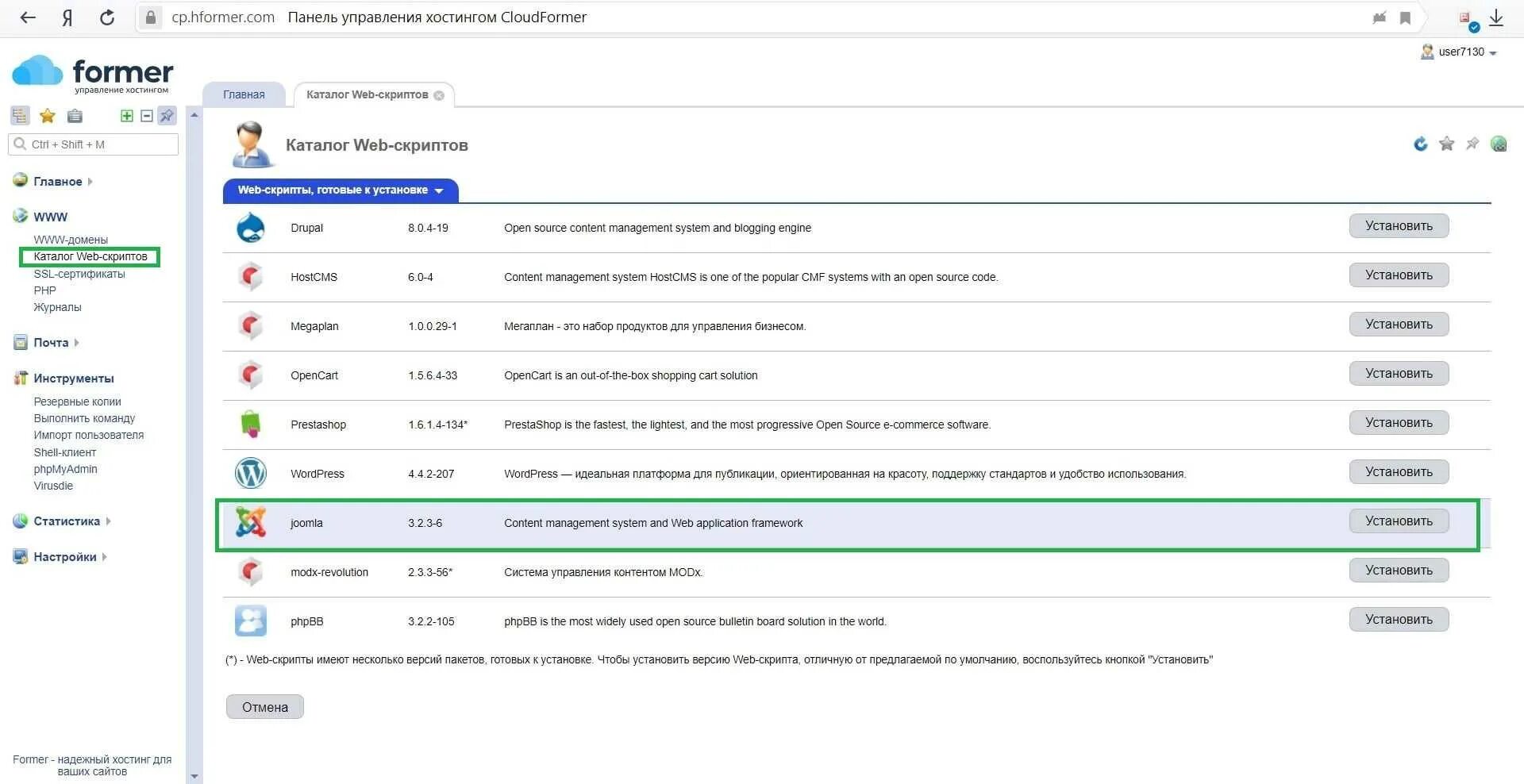Select the Каталог Web-скриптов tab
The width and height of the screenshot is (1524, 784).
click(x=367, y=94)
